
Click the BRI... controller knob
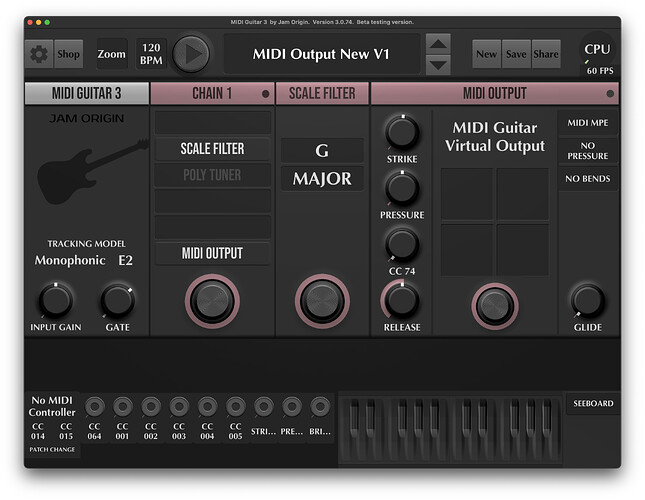pyautogui.click(x=320, y=407)
